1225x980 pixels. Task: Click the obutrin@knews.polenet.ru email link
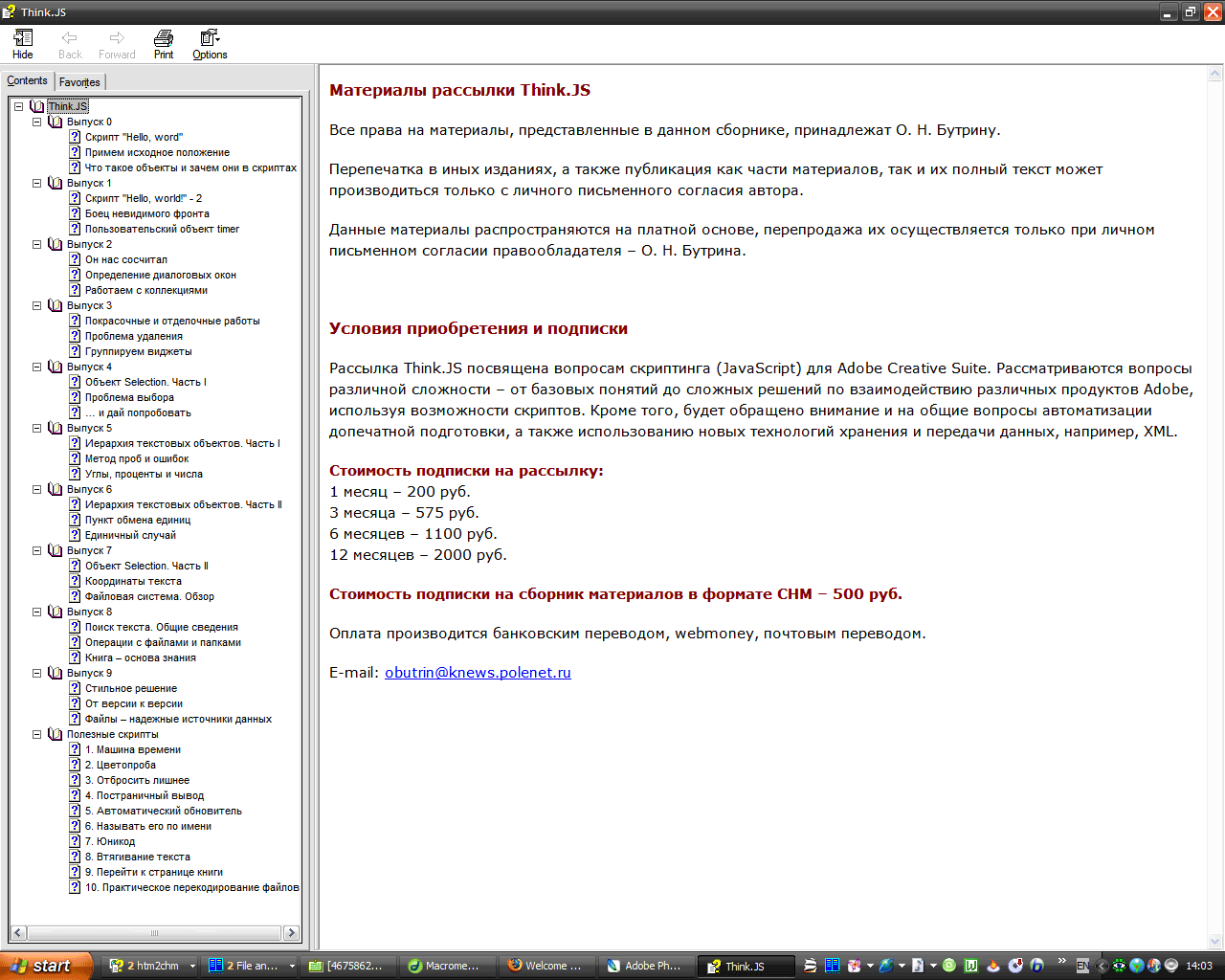tap(478, 672)
